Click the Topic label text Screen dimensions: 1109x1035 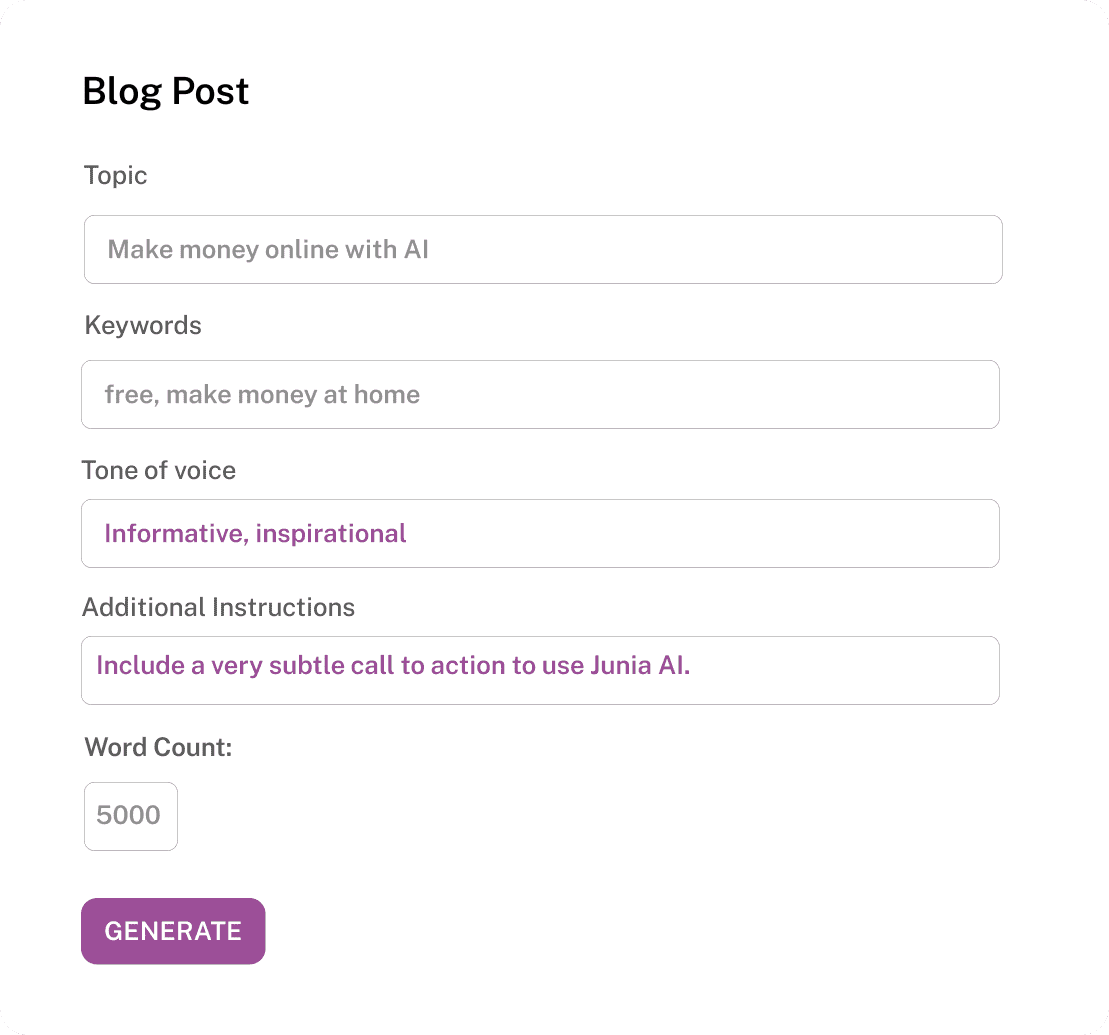[115, 175]
